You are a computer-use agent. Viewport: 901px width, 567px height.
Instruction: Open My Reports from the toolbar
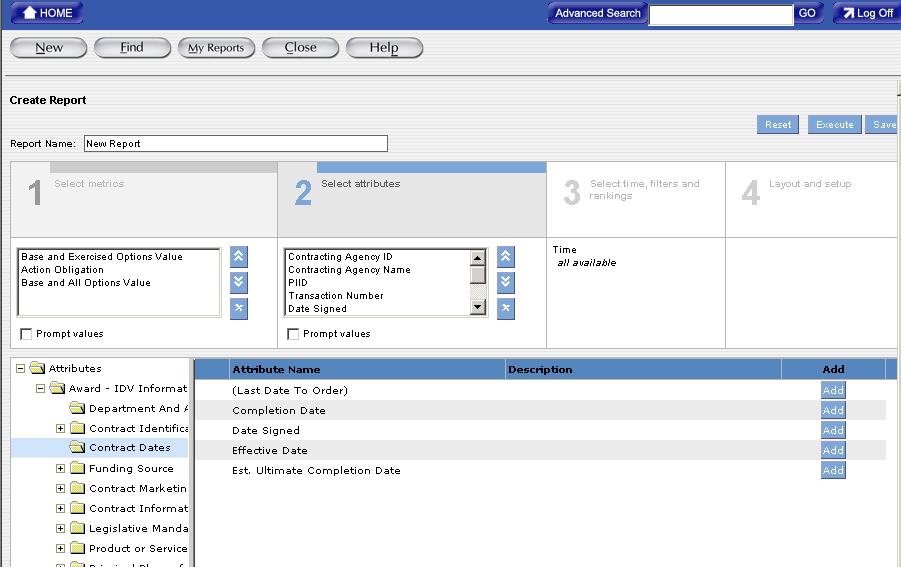[216, 48]
